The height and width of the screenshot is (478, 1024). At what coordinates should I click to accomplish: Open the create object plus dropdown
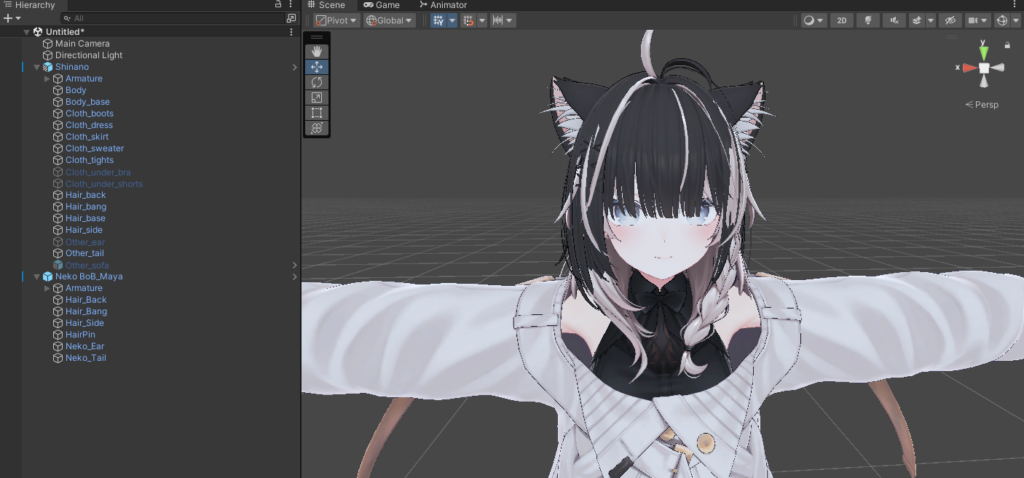(12, 18)
